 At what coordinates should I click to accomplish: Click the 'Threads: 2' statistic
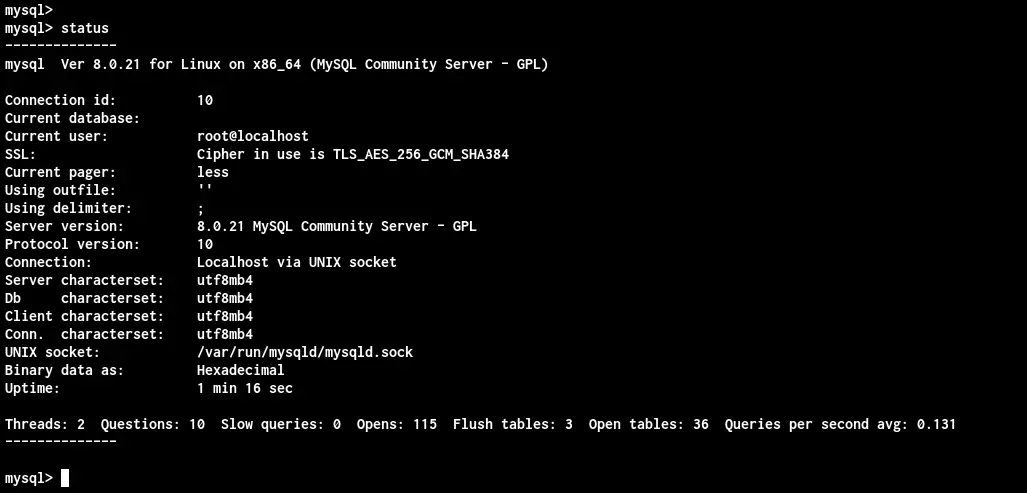45,424
